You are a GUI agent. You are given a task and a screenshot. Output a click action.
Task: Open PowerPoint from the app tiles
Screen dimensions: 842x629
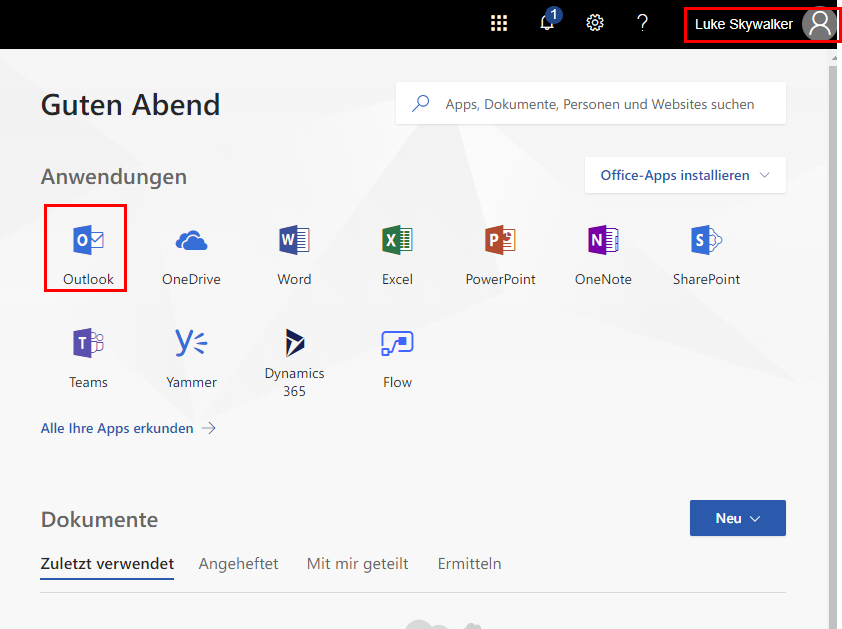pos(500,254)
